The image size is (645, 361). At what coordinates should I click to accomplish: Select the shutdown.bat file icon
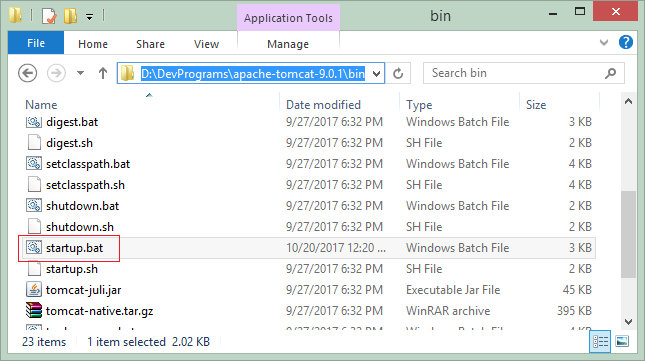[34, 206]
